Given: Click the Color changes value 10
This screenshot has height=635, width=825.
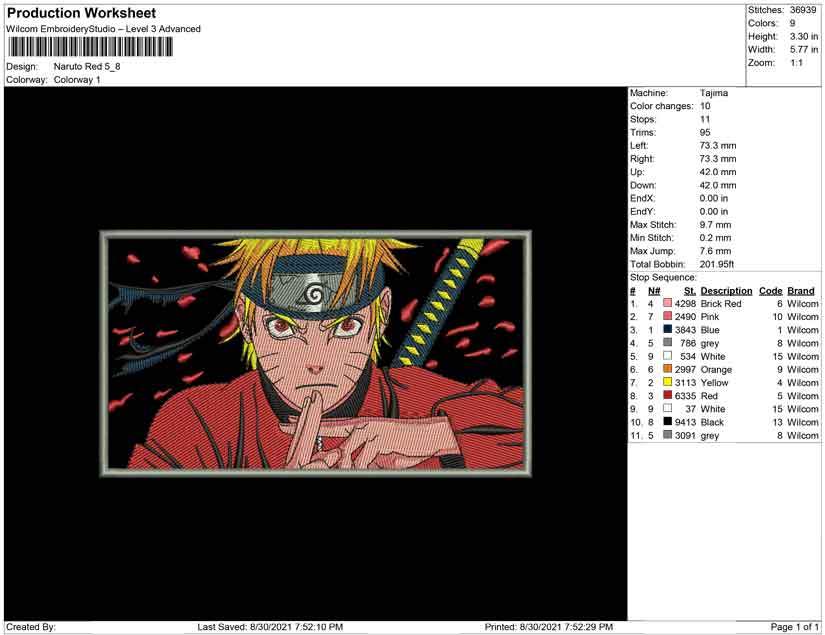Looking at the screenshot, I should click(x=705, y=106).
